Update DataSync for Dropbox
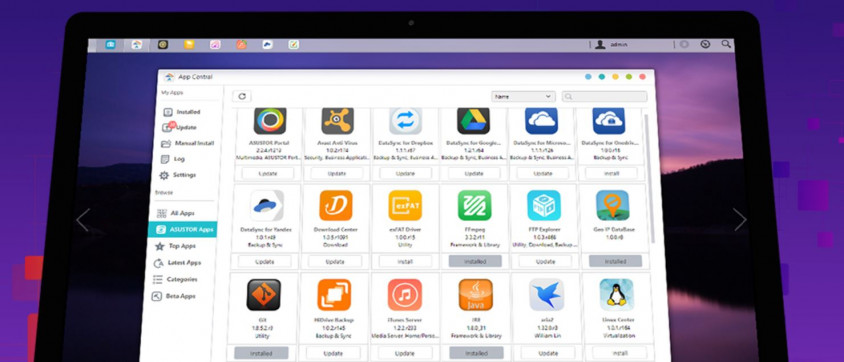This screenshot has height=362, width=844. pyautogui.click(x=405, y=174)
